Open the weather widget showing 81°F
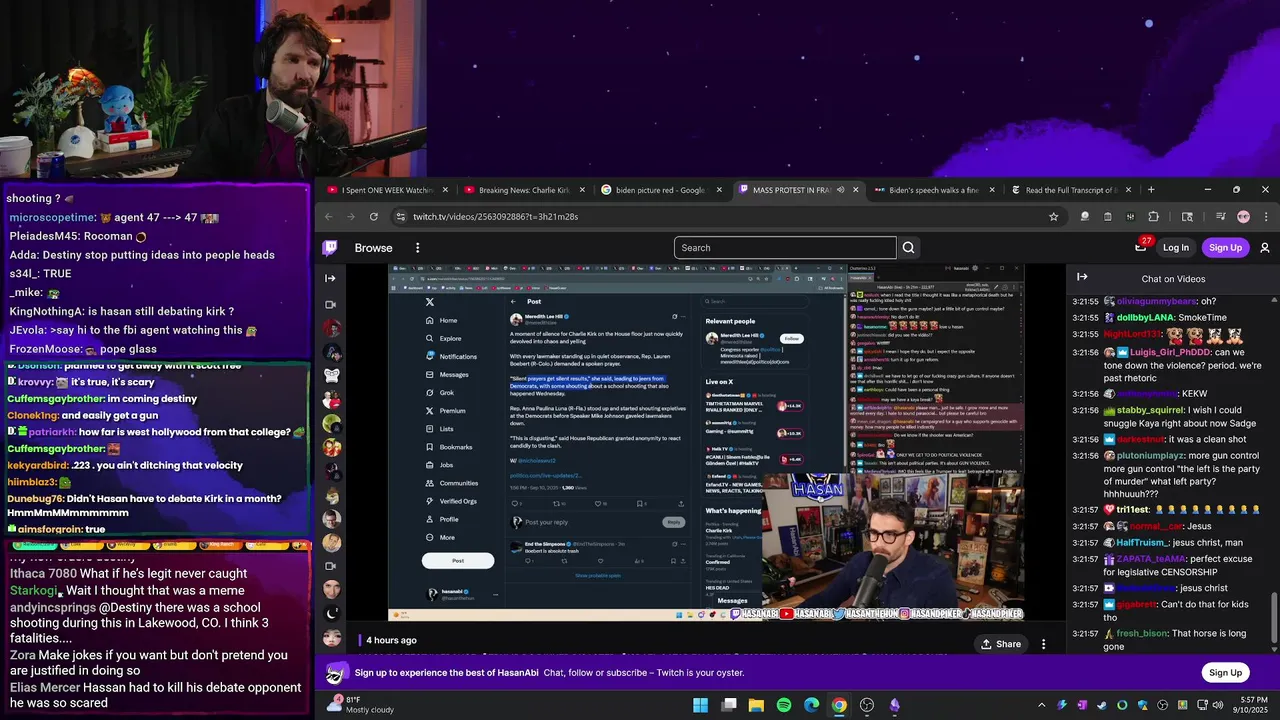This screenshot has width=1280, height=720. coord(360,705)
